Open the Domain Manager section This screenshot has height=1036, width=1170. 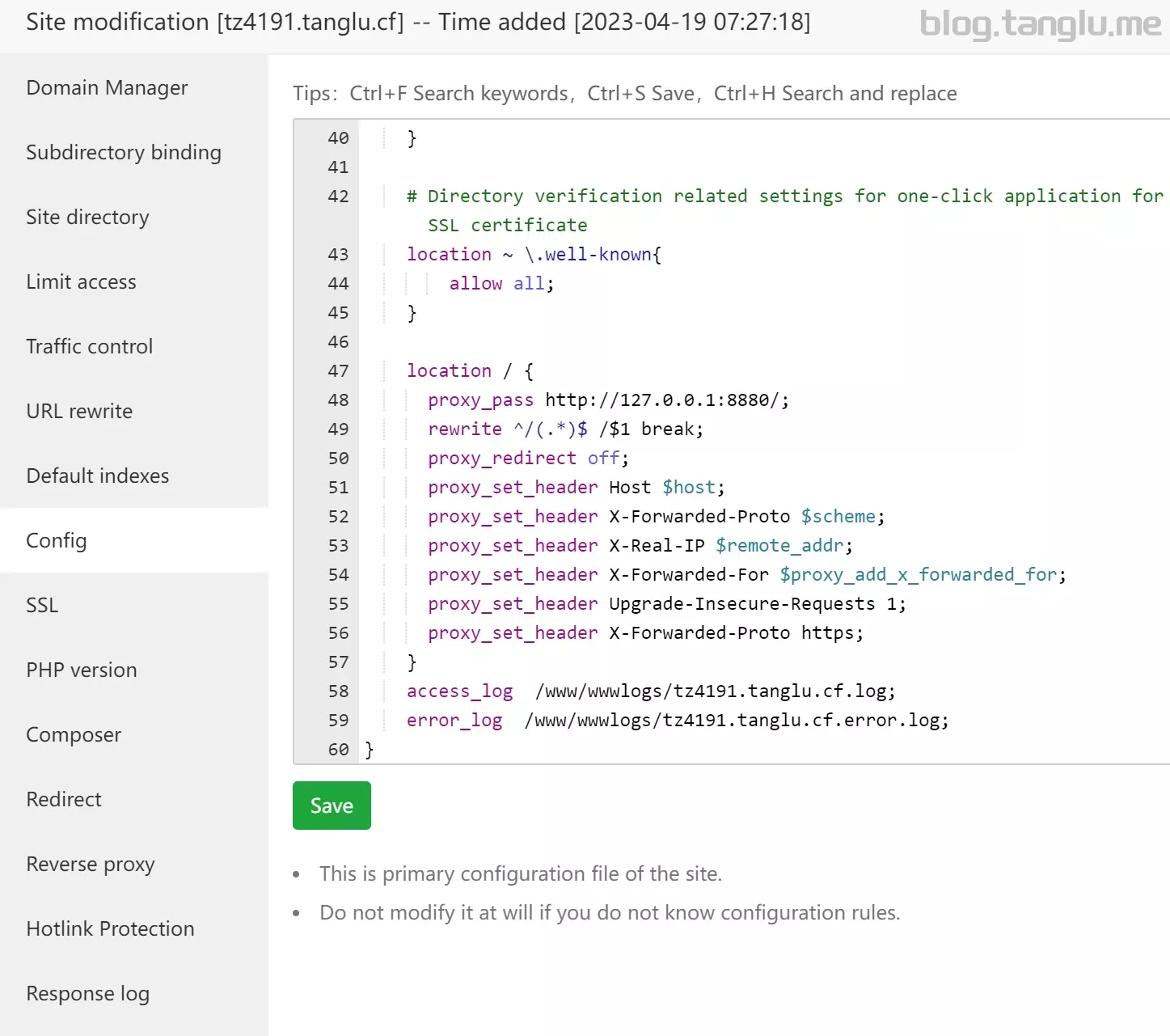pyautogui.click(x=107, y=87)
